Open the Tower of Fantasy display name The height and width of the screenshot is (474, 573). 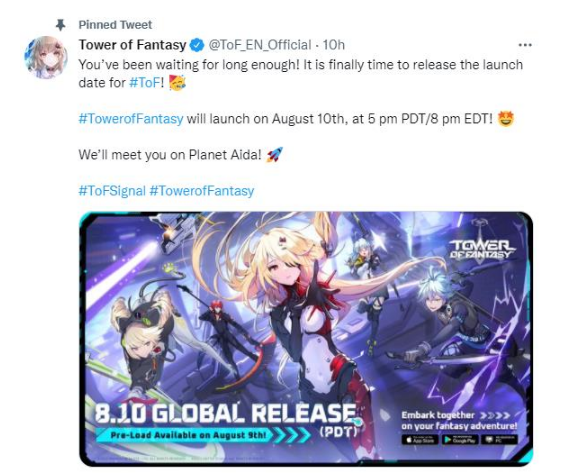tap(133, 45)
